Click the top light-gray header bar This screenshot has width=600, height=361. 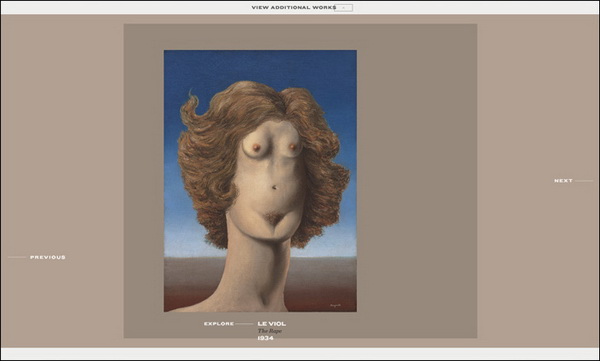[x=300, y=8]
